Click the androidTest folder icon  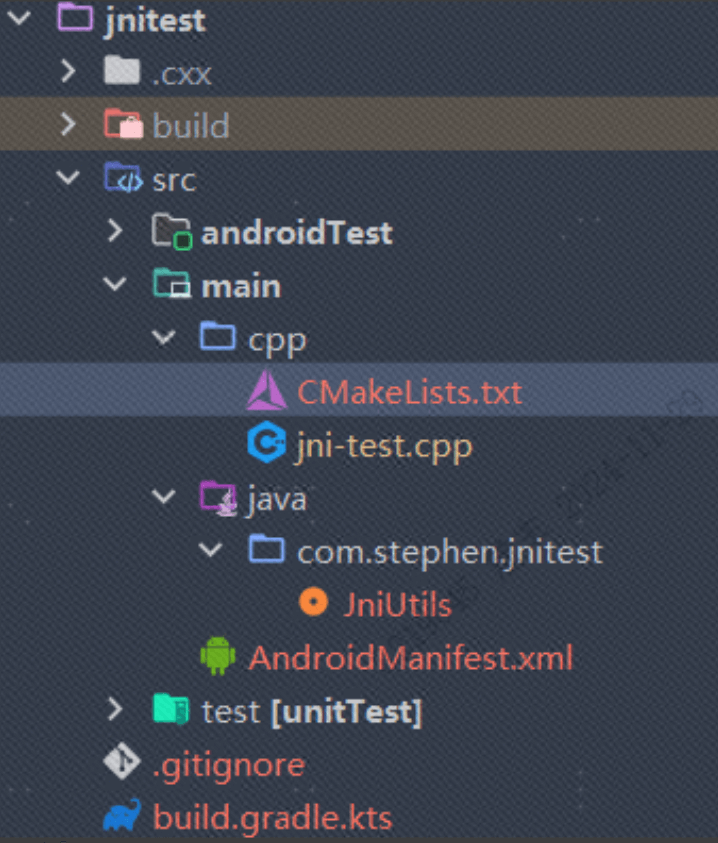171,233
